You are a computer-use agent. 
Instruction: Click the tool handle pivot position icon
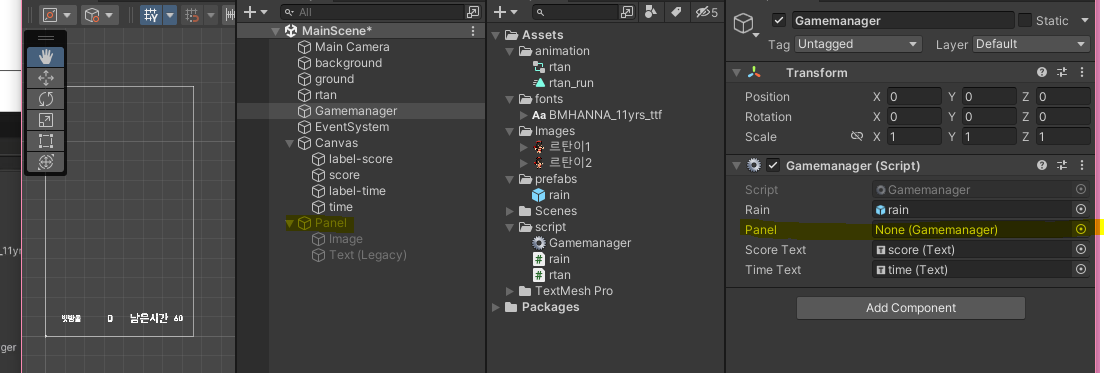point(50,14)
